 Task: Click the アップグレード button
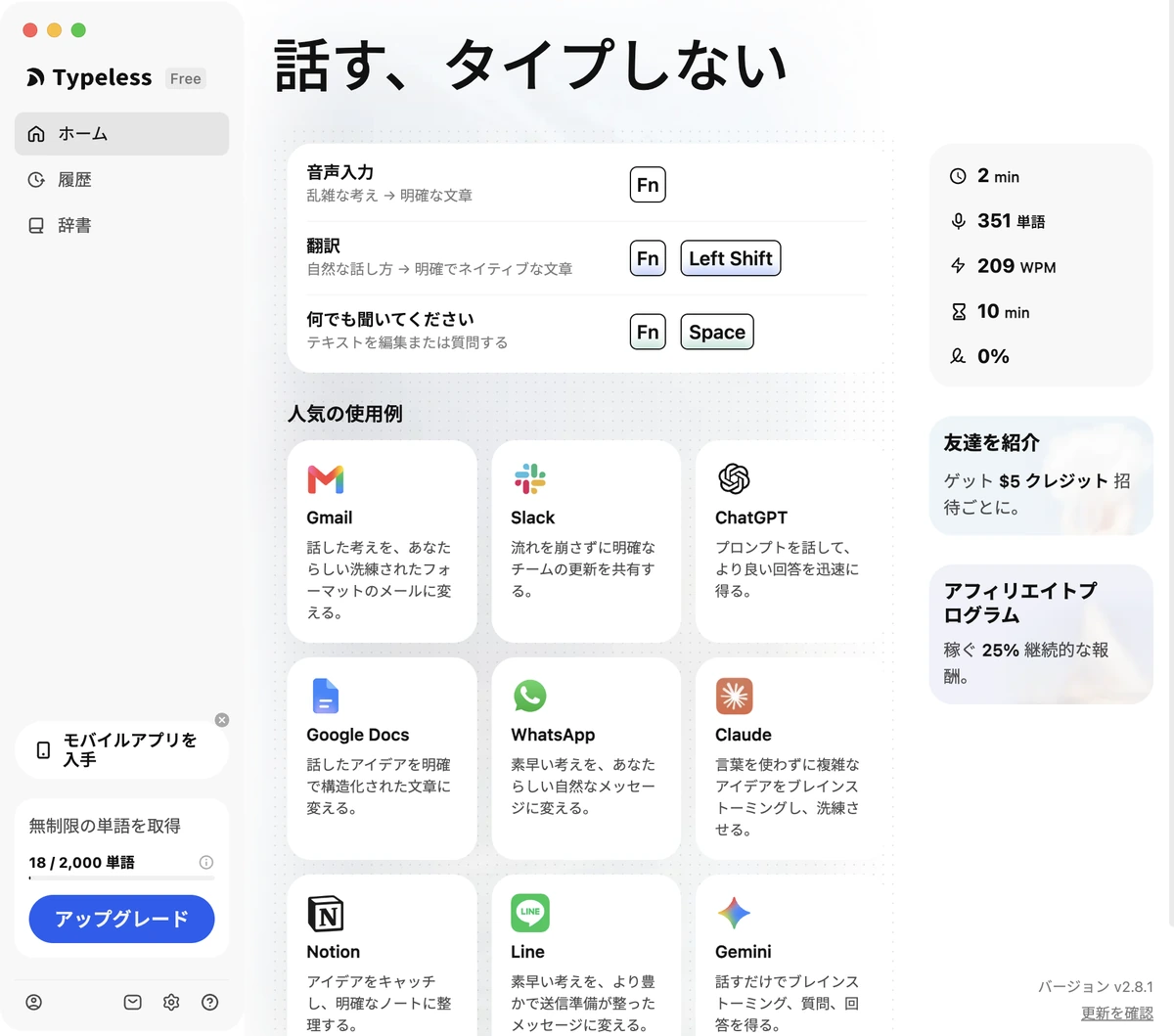pyautogui.click(x=121, y=920)
